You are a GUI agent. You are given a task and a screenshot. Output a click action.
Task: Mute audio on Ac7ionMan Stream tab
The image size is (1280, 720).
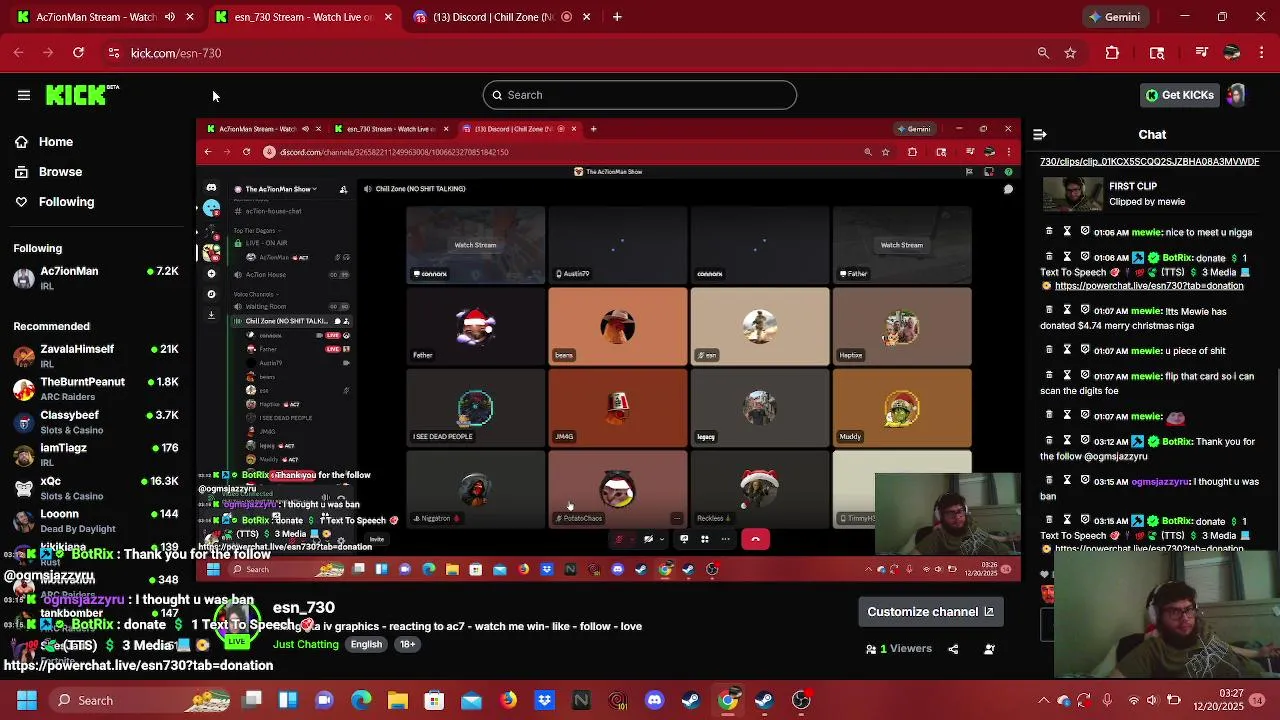click(x=169, y=17)
